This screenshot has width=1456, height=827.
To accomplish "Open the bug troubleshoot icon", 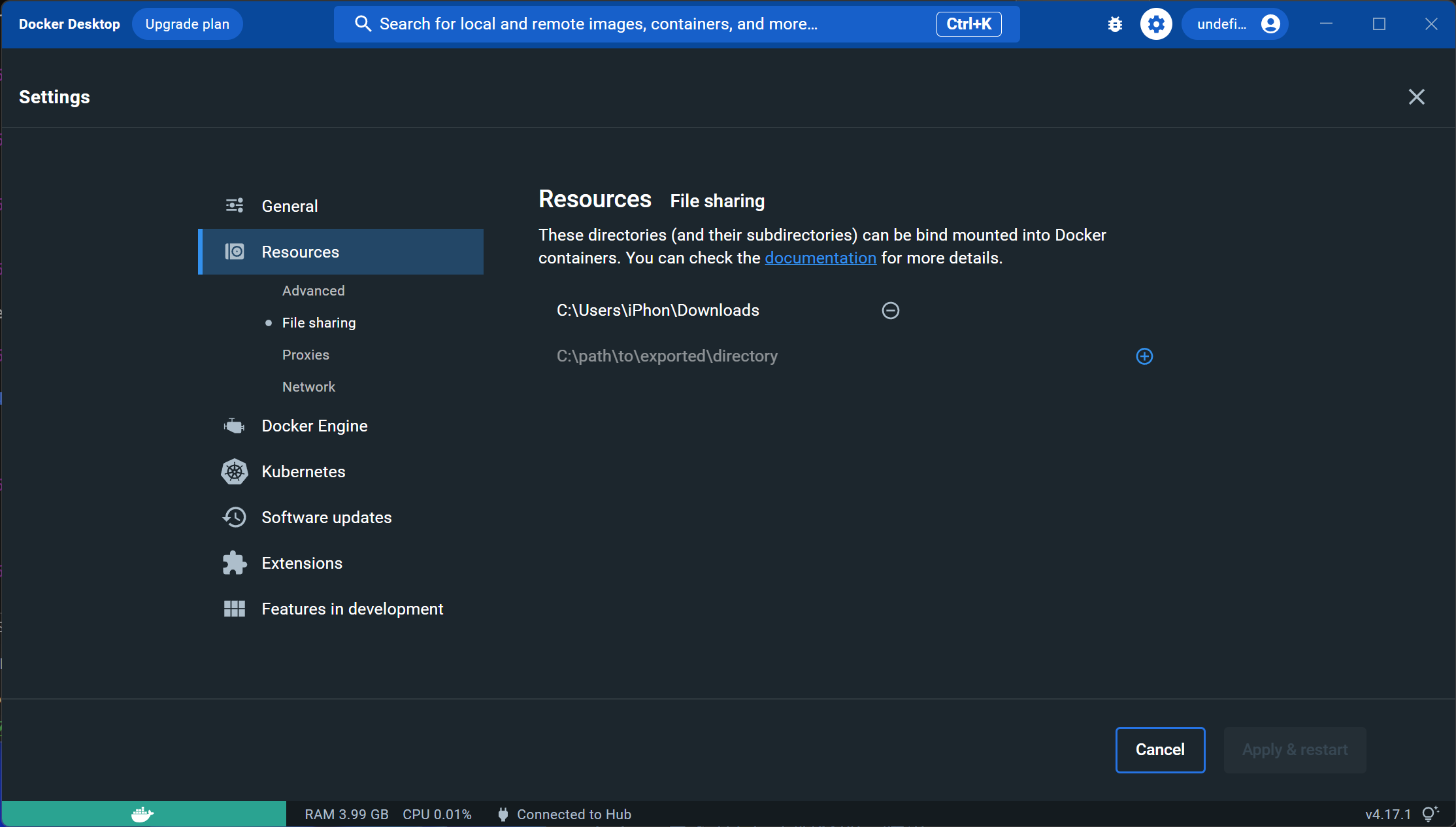I will [1115, 24].
